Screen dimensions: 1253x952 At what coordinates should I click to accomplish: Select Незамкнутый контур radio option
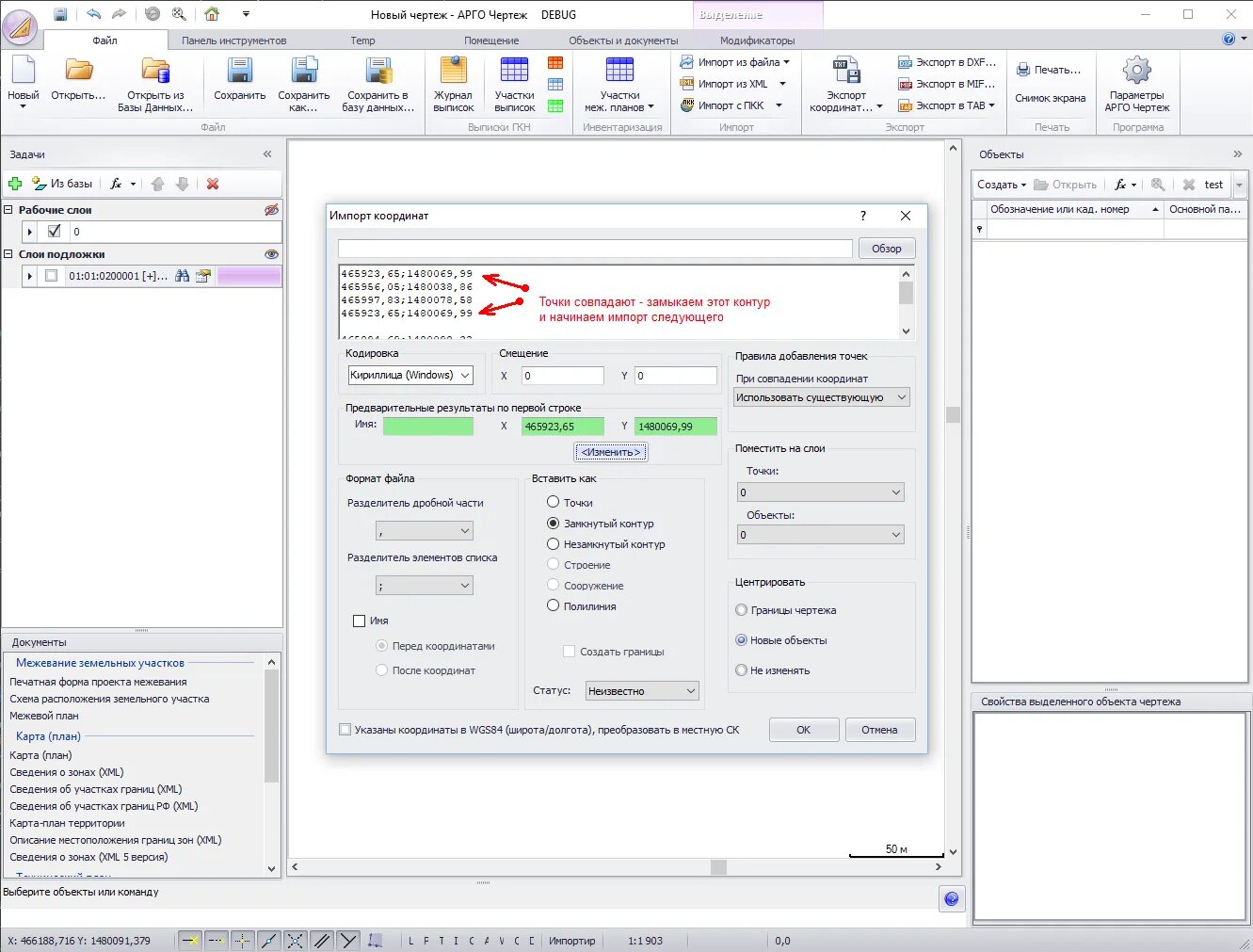coord(554,543)
